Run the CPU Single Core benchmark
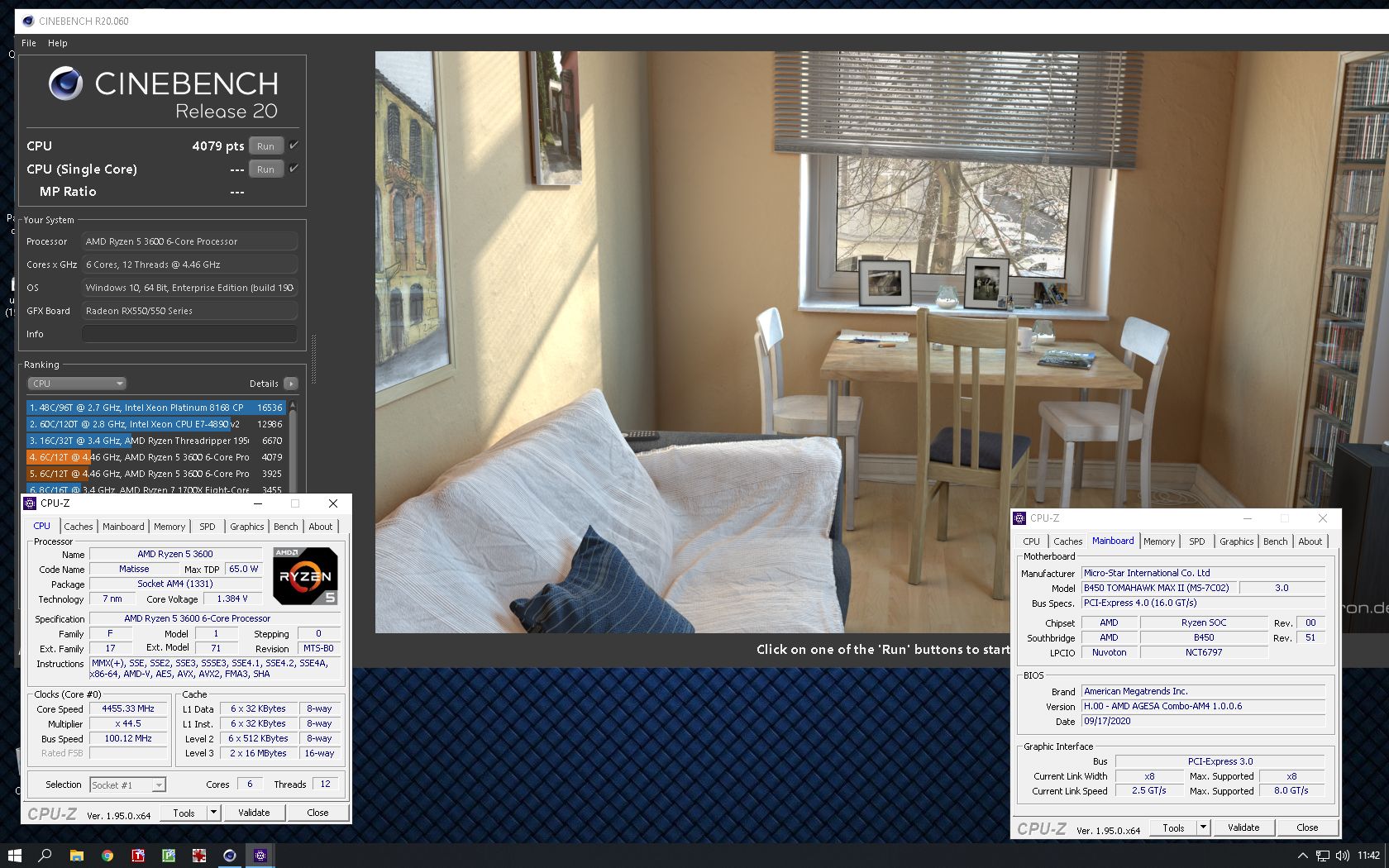Image resolution: width=1389 pixels, height=868 pixels. coord(265,169)
